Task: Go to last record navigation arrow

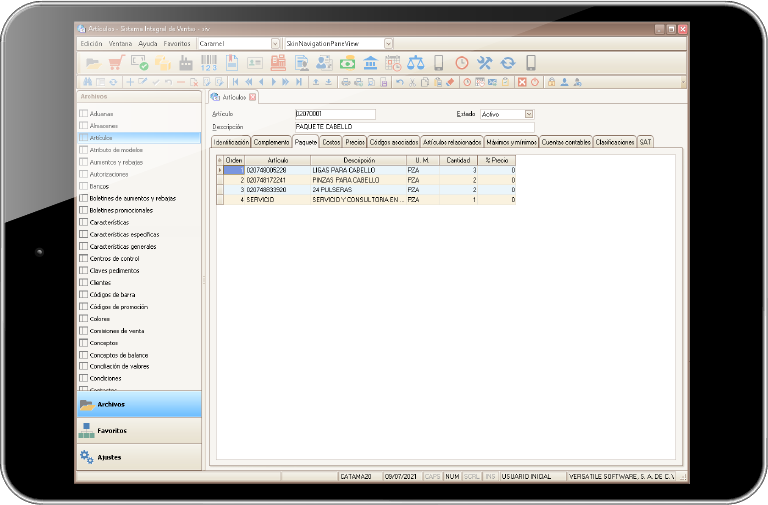Action: pos(299,82)
